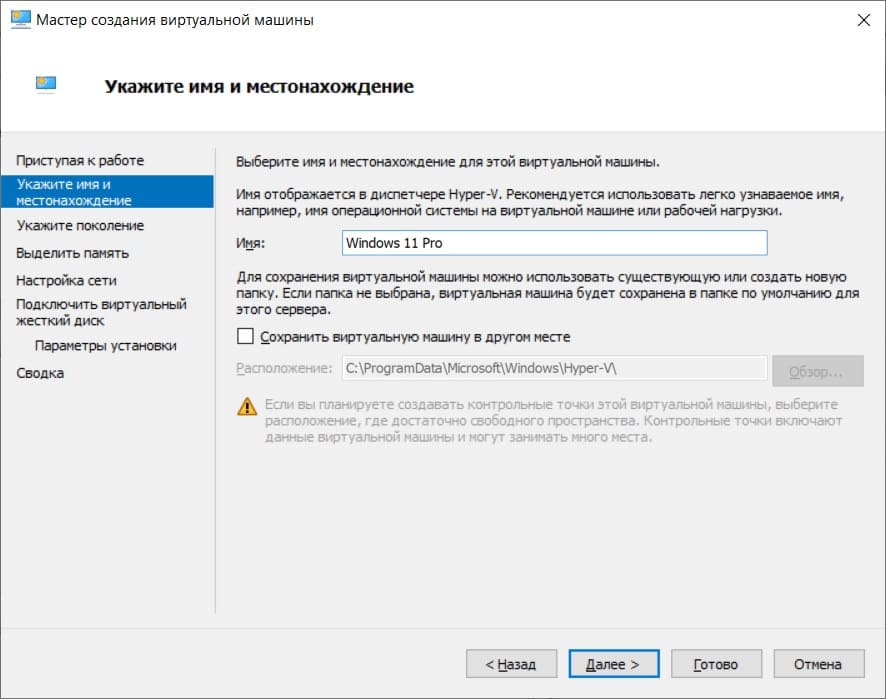Cancel the wizard with "Отмена"

point(818,663)
